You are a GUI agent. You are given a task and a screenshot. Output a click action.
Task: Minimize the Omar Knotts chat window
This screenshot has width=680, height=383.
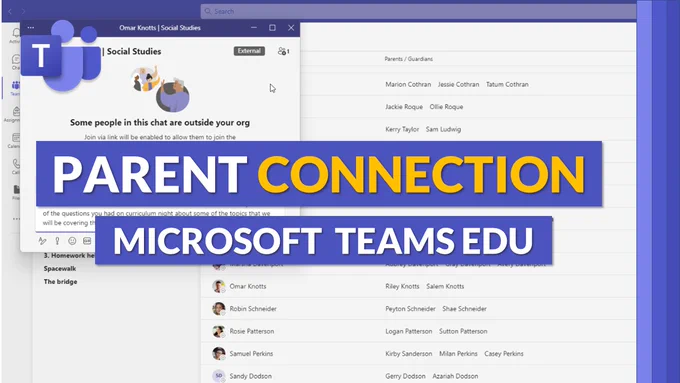pos(254,28)
